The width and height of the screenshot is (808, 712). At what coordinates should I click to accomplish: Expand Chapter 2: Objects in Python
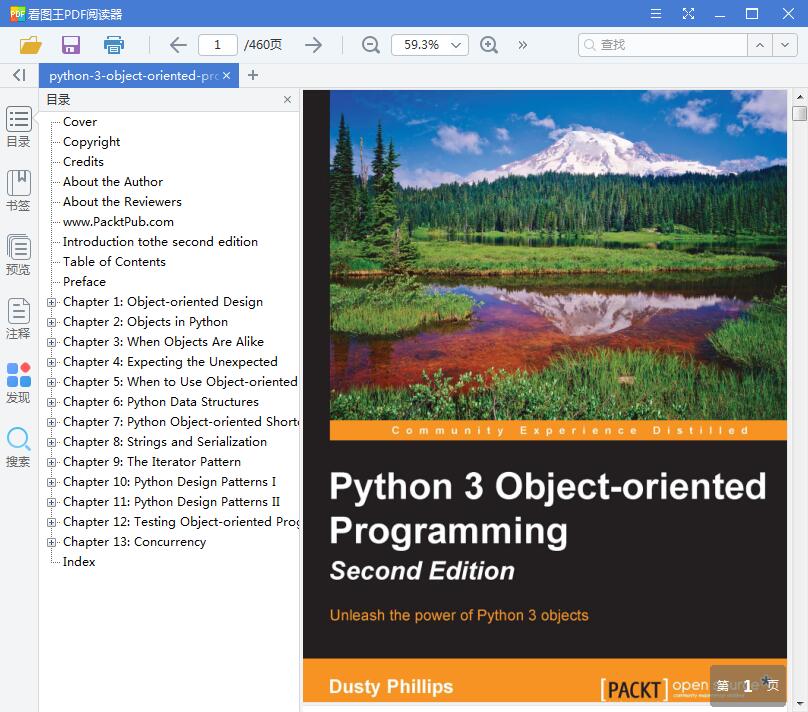51,323
